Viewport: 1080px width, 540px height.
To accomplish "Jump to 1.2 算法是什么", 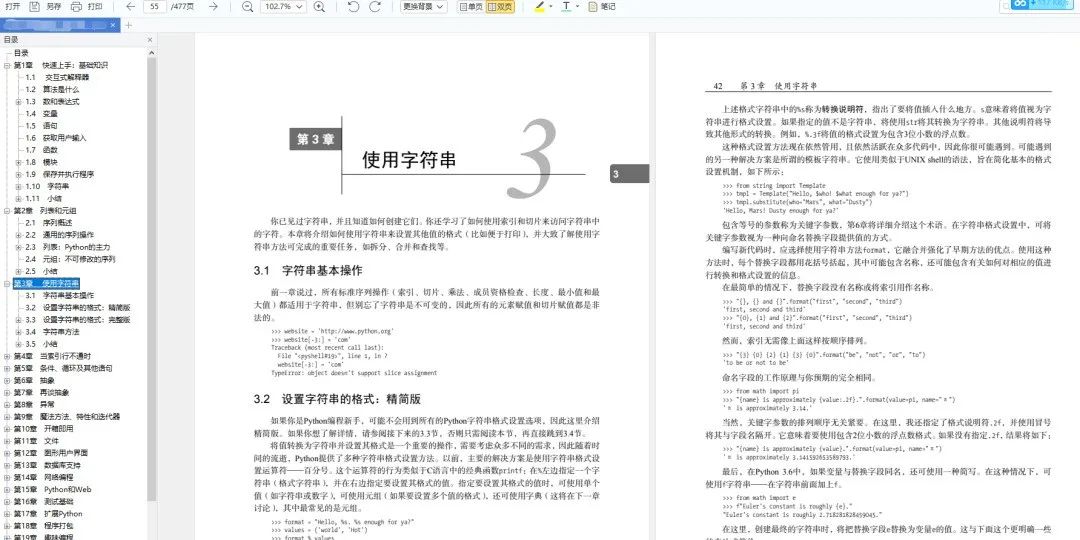I will click(x=52, y=90).
